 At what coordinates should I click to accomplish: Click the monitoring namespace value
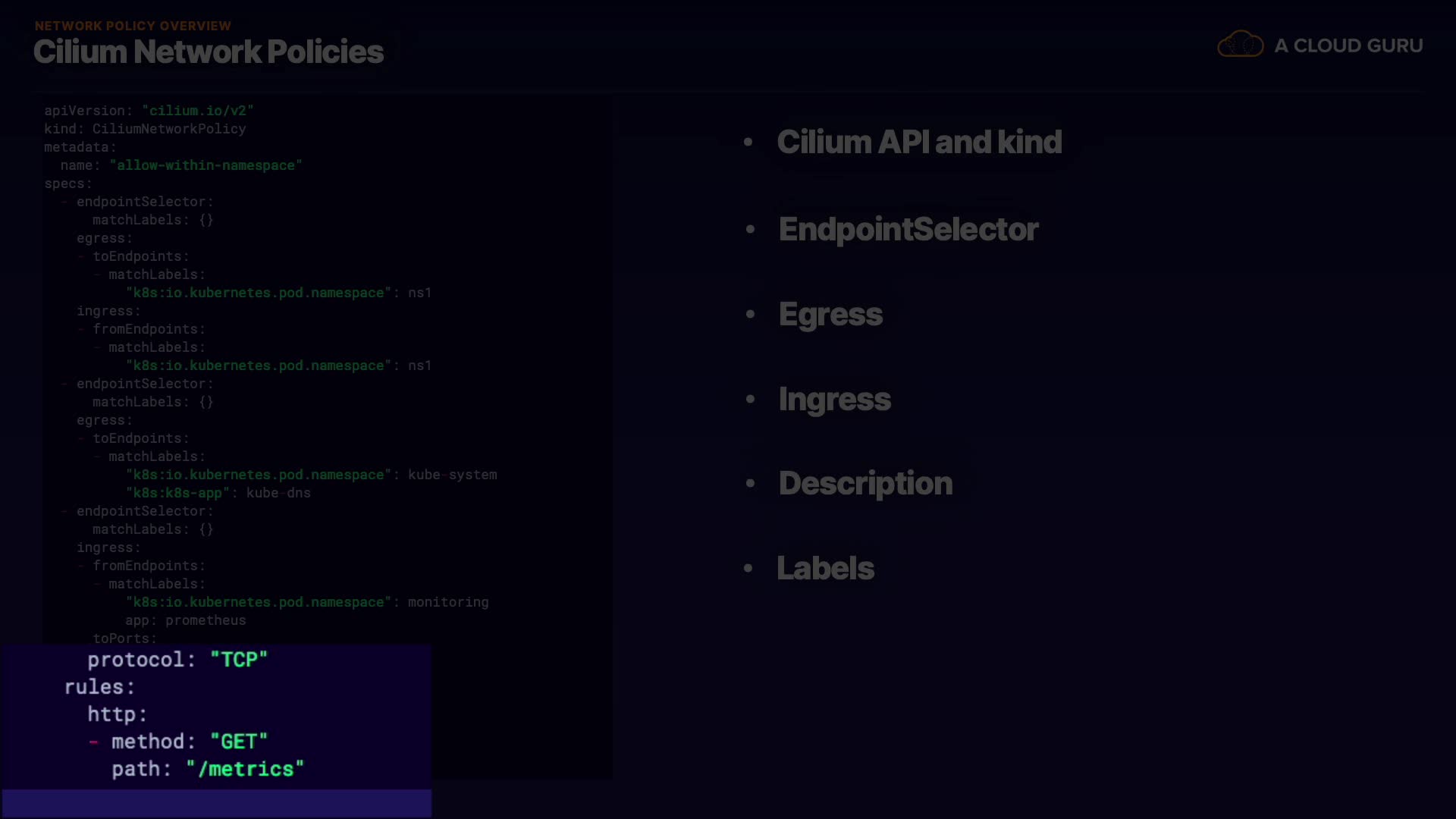coord(448,602)
